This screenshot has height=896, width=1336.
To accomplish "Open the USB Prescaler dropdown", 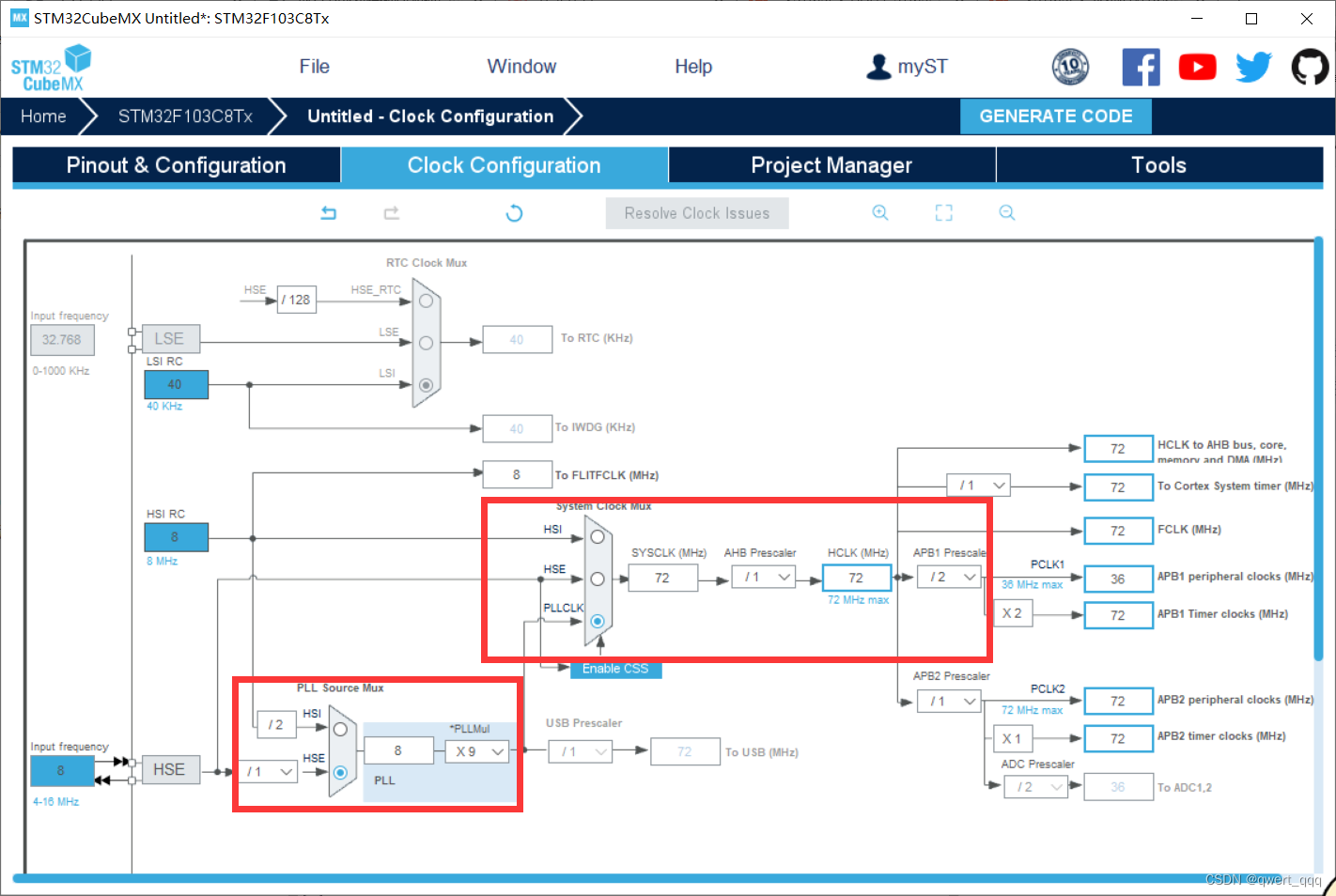I will pos(581,751).
